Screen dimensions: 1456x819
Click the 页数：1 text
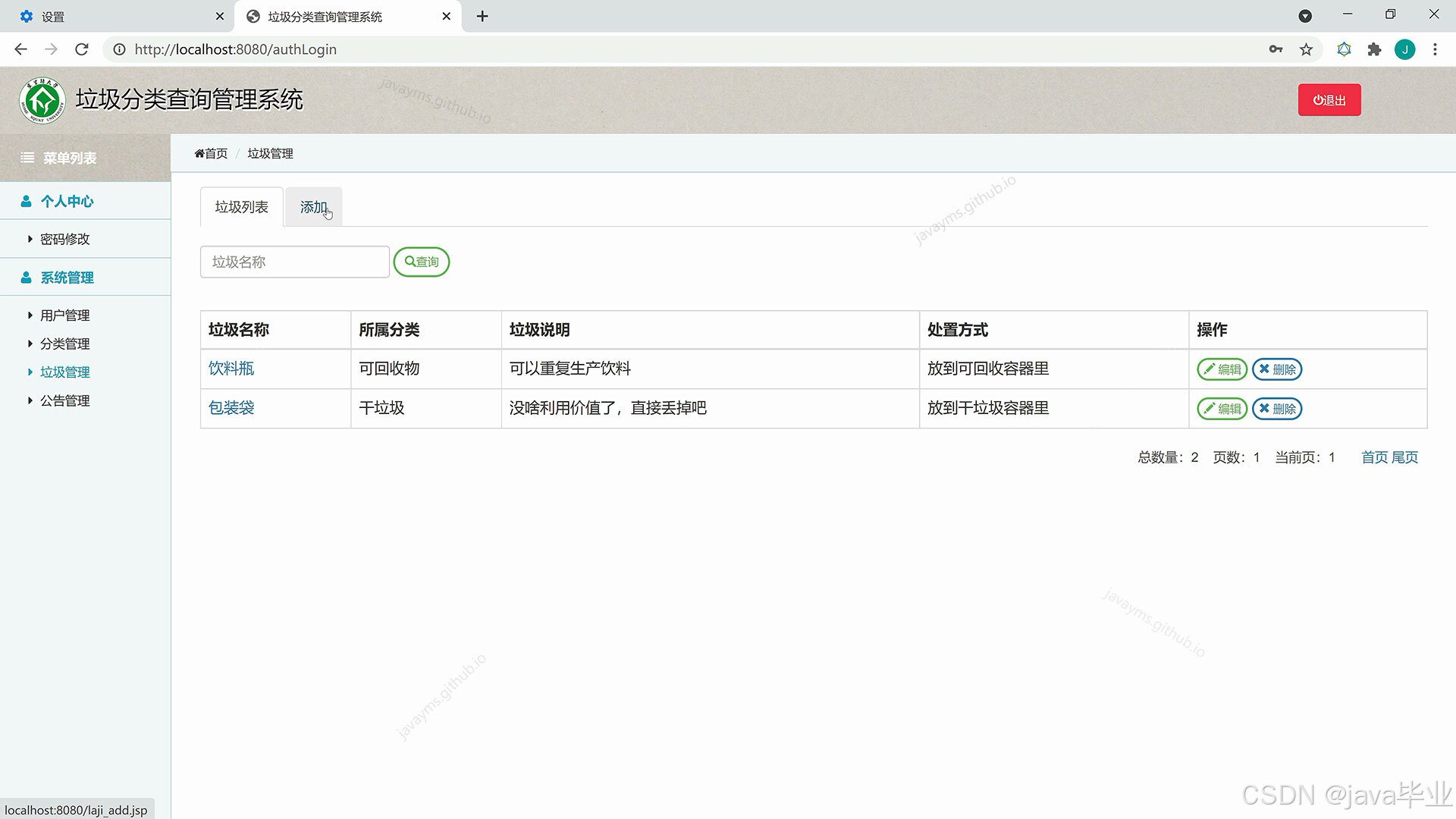pos(1236,457)
